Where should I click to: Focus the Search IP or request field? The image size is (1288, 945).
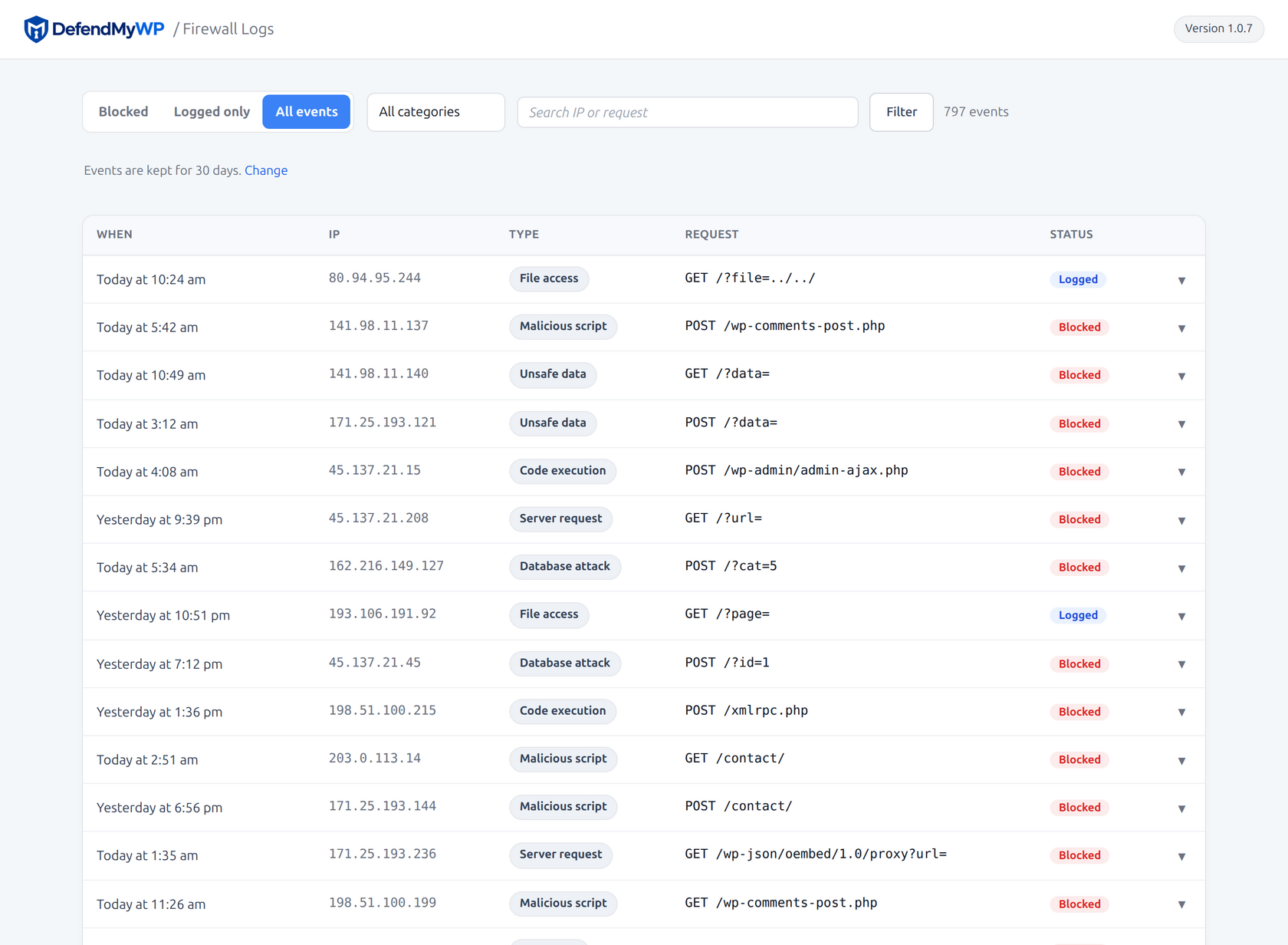tap(688, 112)
